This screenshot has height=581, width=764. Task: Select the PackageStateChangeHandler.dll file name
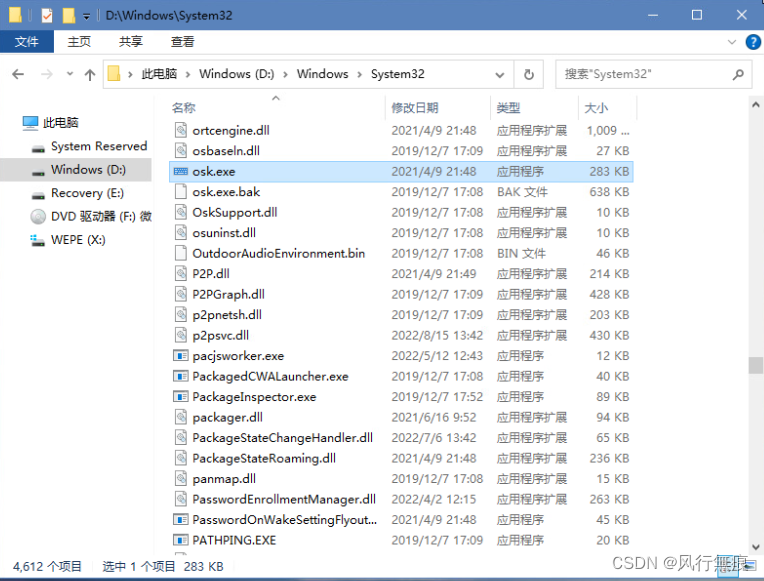coord(283,438)
